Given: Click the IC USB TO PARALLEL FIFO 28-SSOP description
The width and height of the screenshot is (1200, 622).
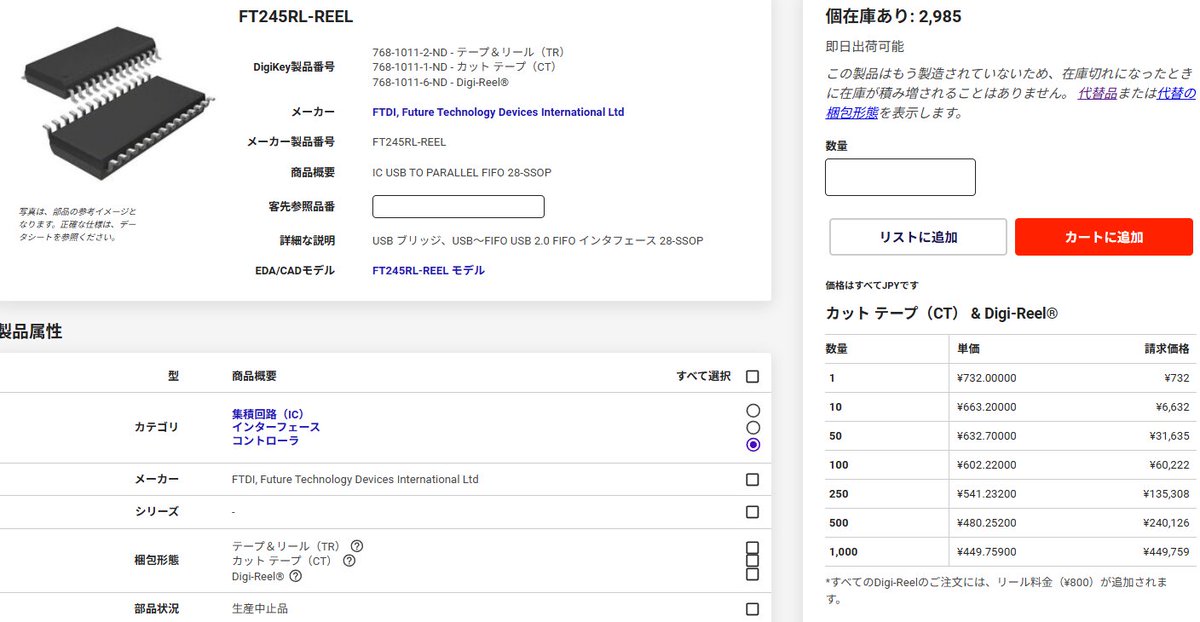Looking at the screenshot, I should click(x=462, y=173).
